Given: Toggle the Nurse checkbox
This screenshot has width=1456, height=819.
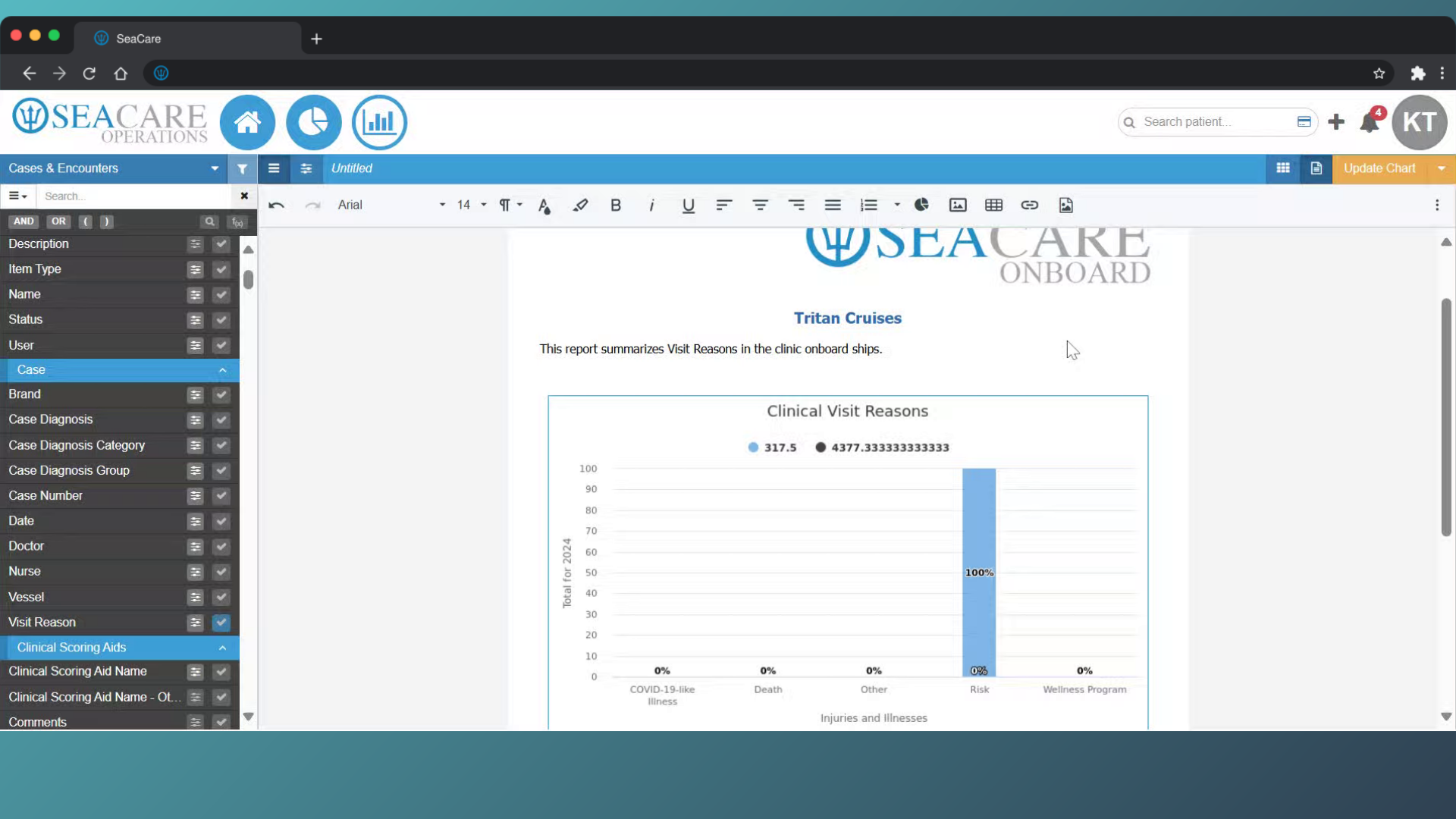Looking at the screenshot, I should click(x=221, y=572).
